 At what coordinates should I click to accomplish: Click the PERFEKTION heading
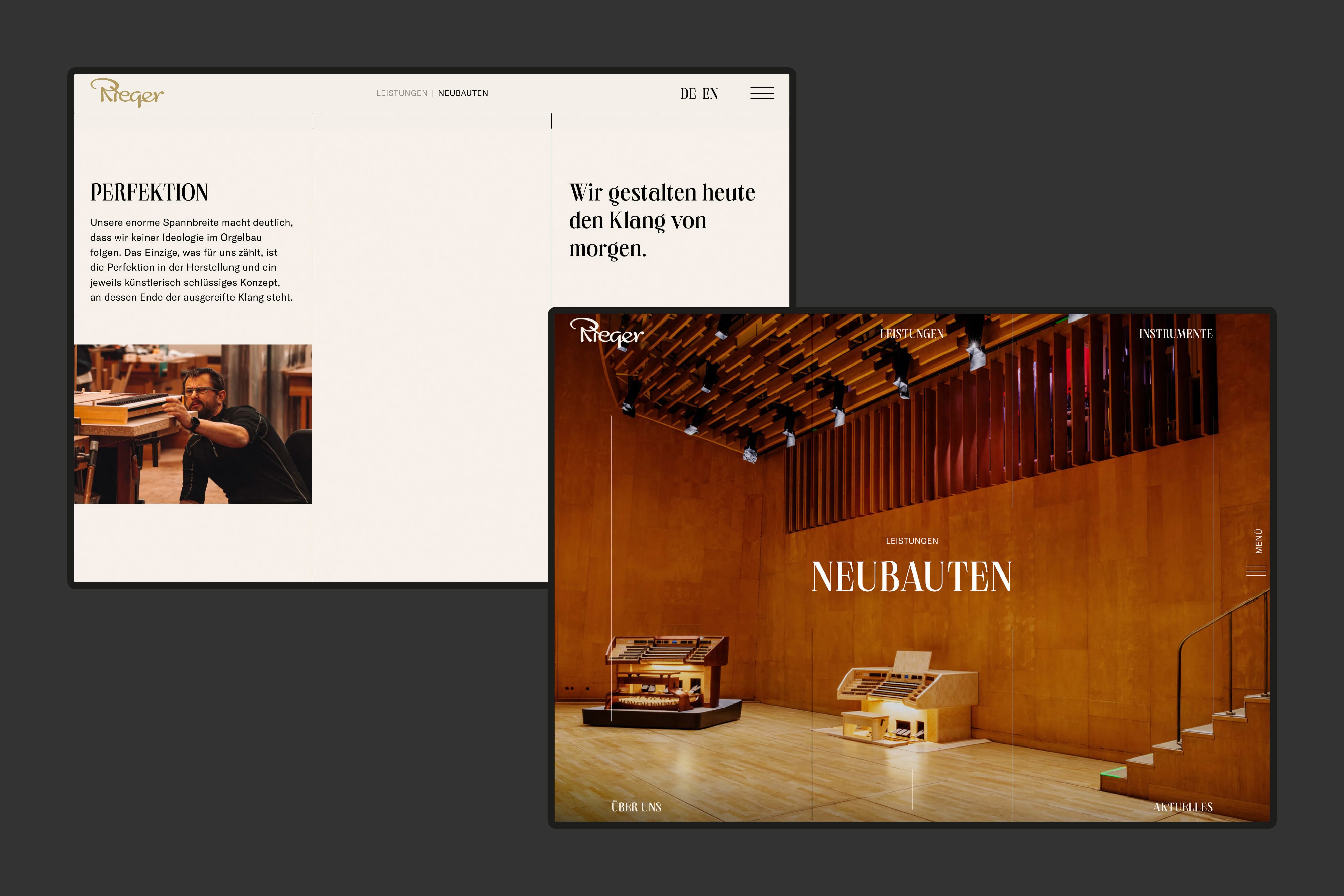point(149,193)
